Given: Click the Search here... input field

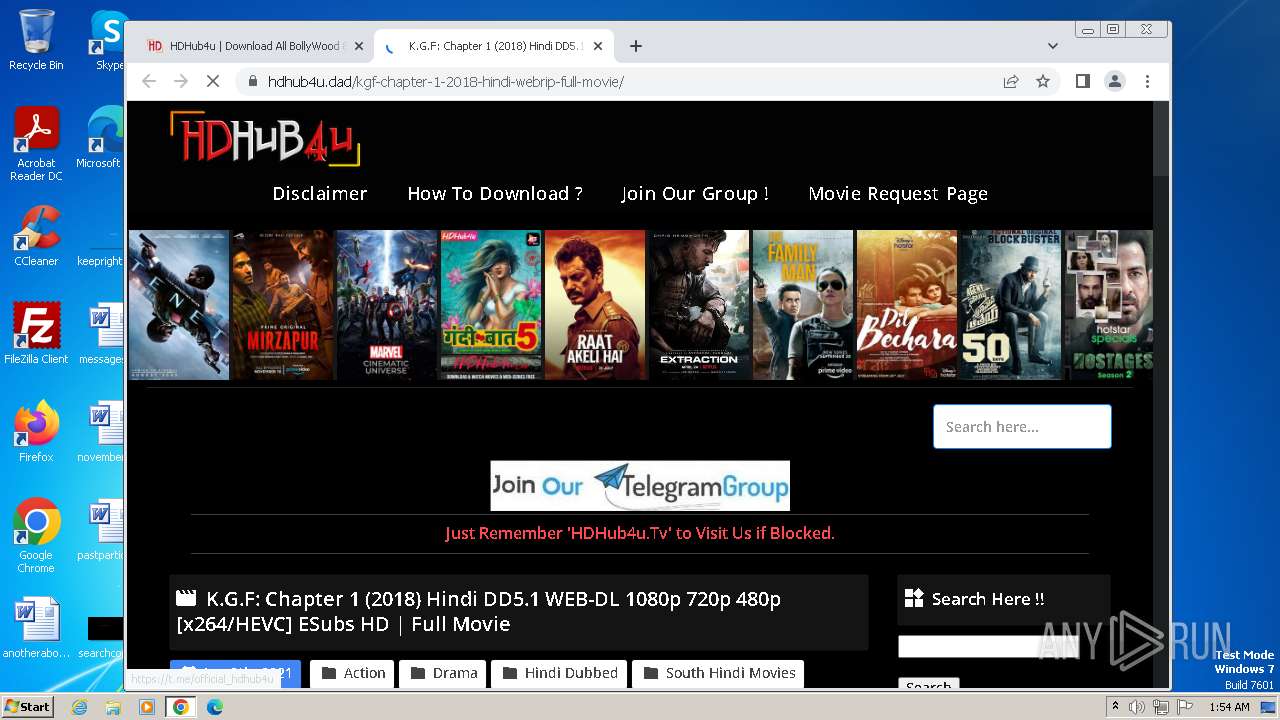Looking at the screenshot, I should click(1022, 426).
